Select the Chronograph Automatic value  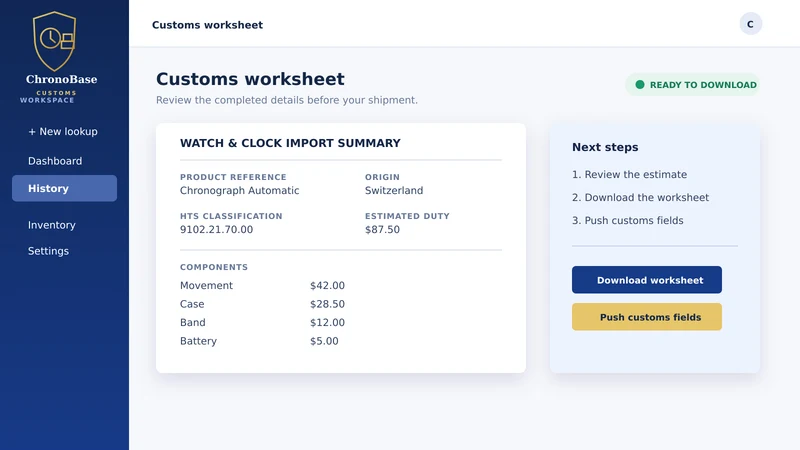pos(239,190)
